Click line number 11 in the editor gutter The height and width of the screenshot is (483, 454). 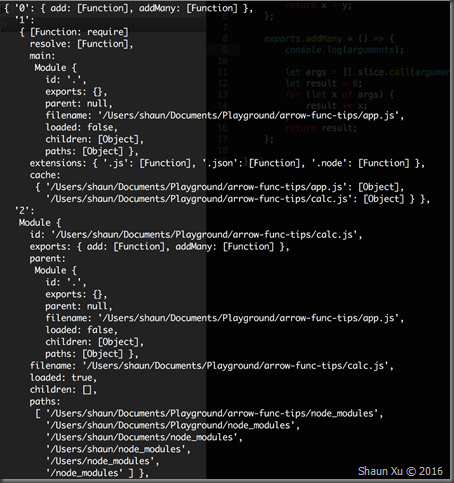pos(222,72)
